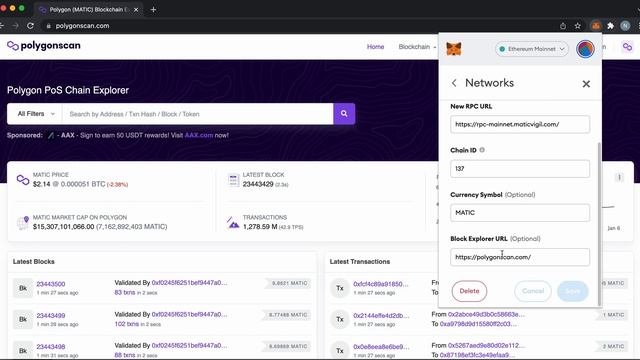Click the Chain ID info icon
The image size is (640, 360).
pos(482,150)
